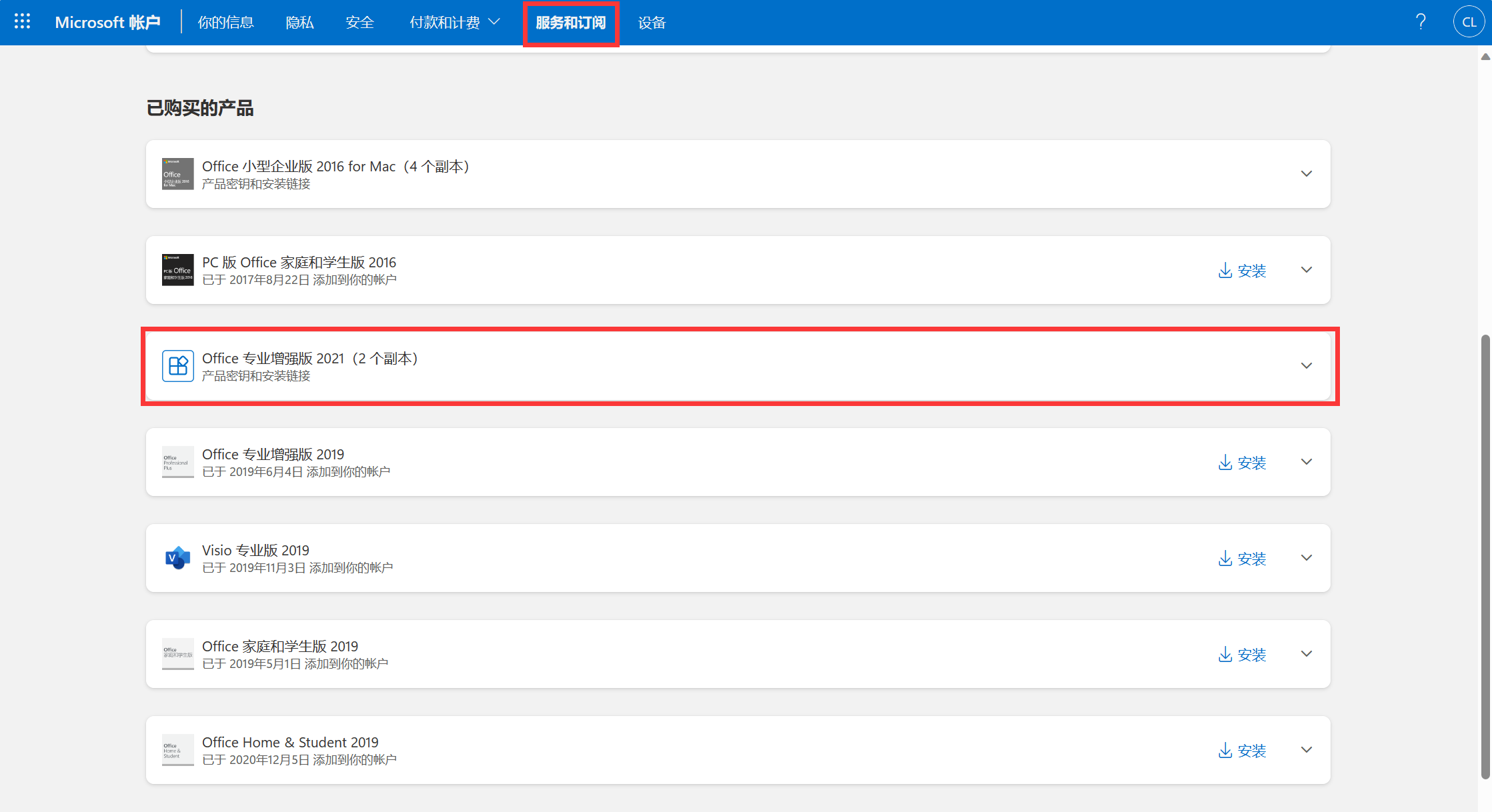The height and width of the screenshot is (812, 1492).
Task: Click Office Home & Student 2019 thumbnail
Action: 177,750
